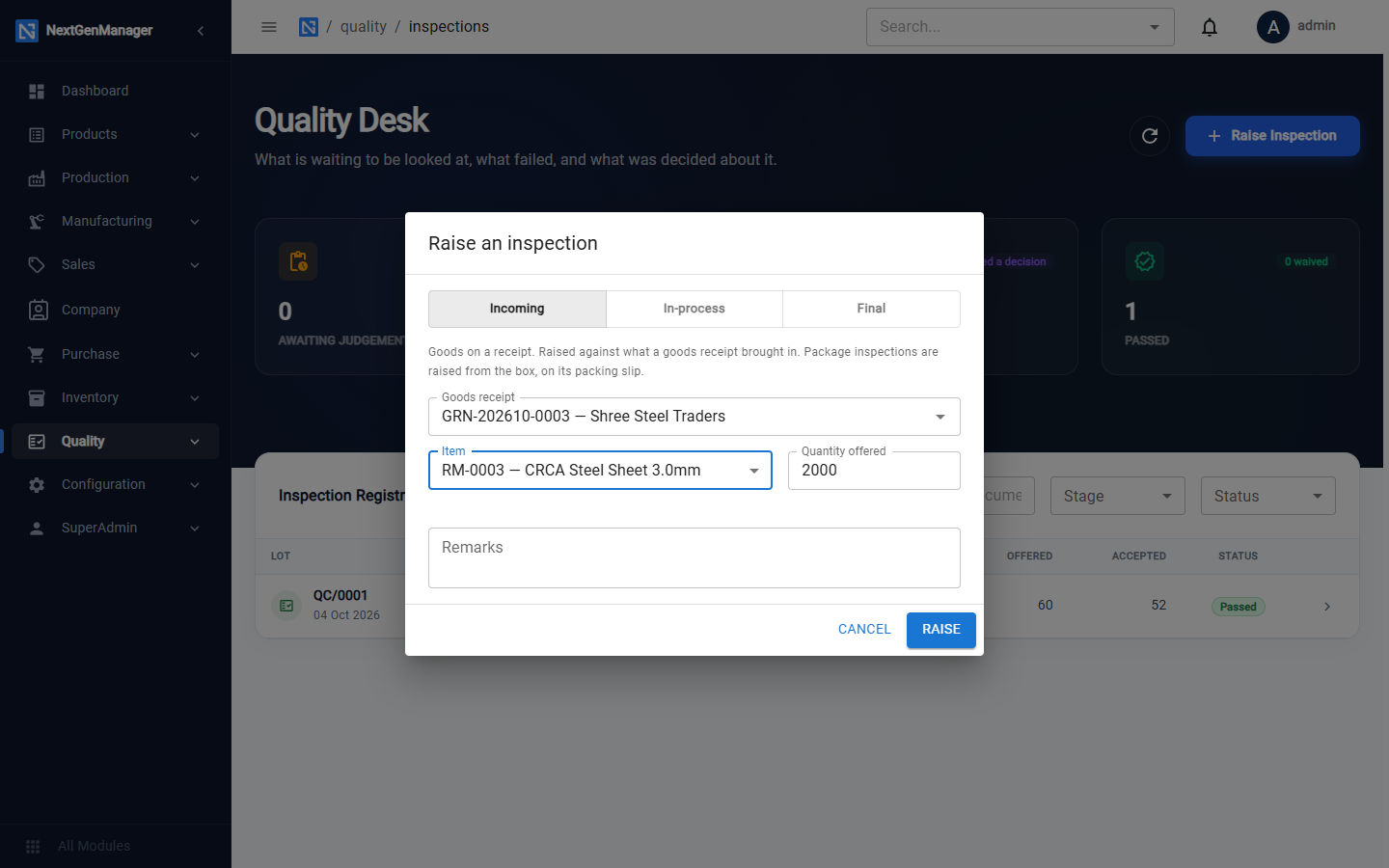Open the Dashboard menu item
Screen dimensions: 1389x868
pyautogui.click(x=116, y=91)
